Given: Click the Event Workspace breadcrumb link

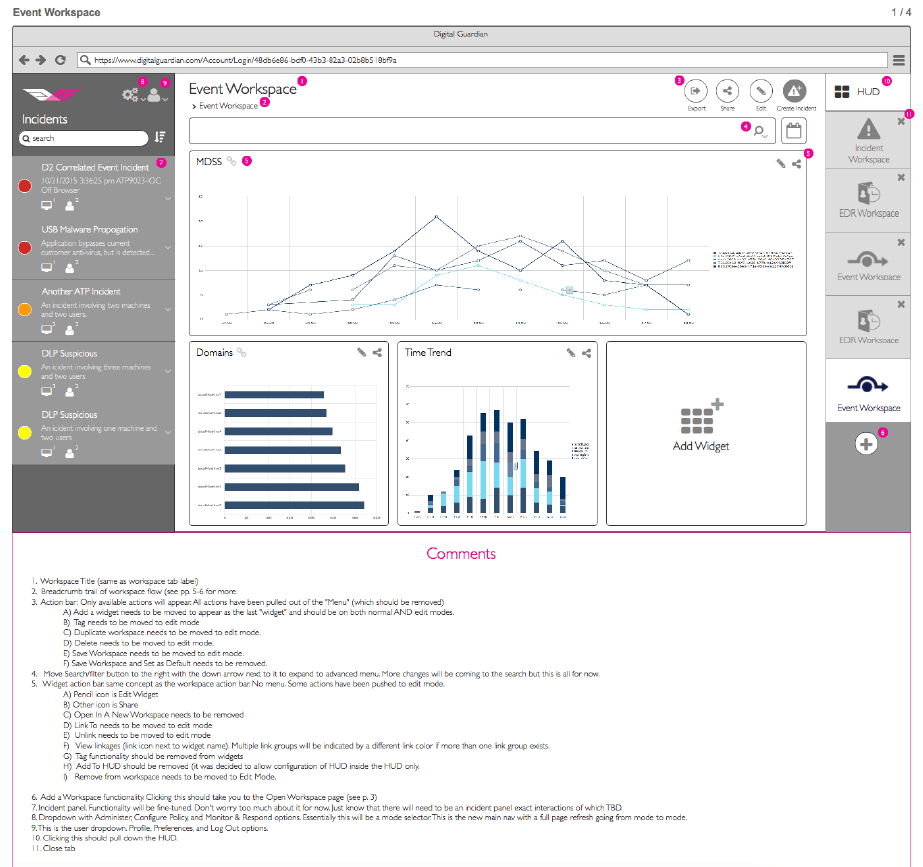Looking at the screenshot, I should click(x=228, y=106).
